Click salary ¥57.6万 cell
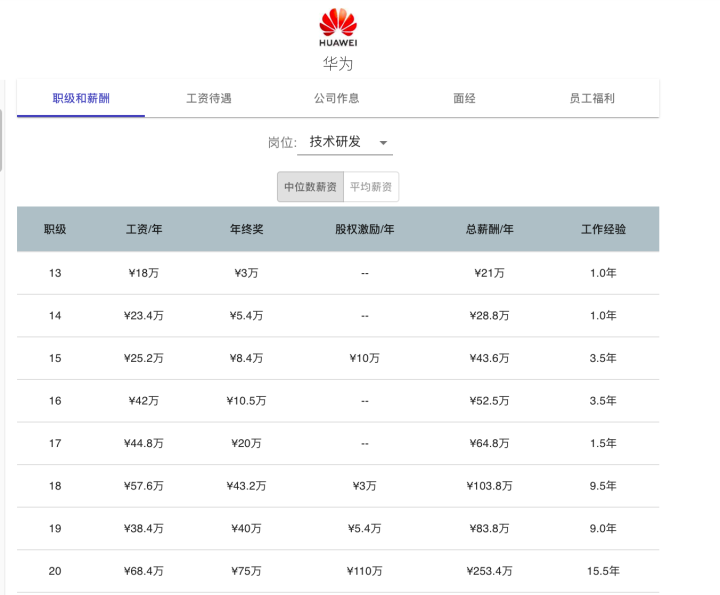This screenshot has width=720, height=595. [144, 486]
